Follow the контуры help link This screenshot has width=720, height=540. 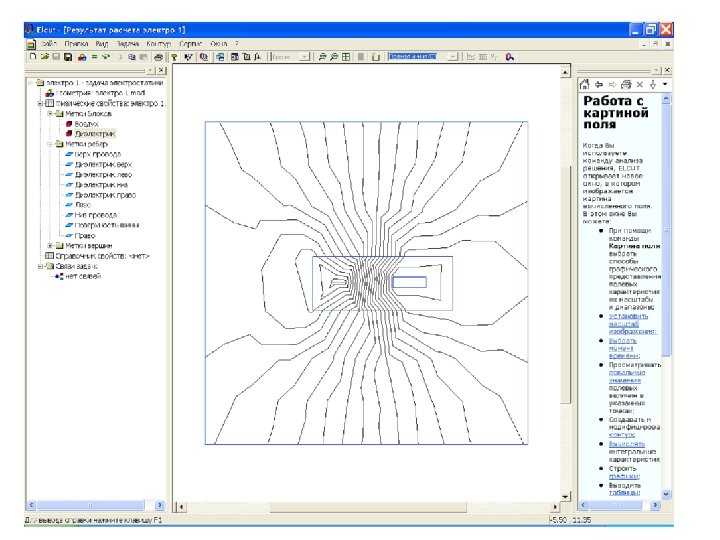622,434
